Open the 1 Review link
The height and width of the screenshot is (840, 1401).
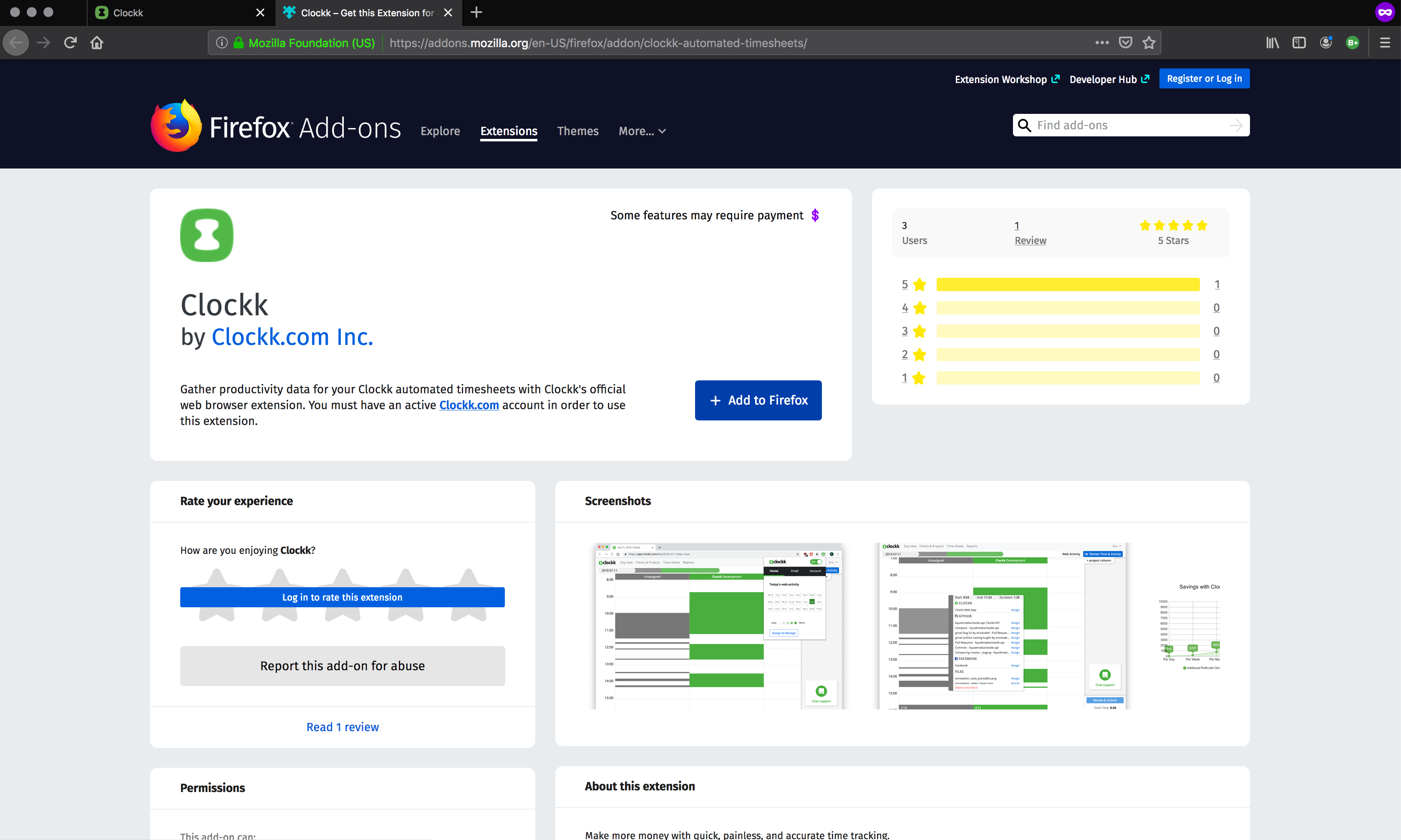coord(1030,233)
